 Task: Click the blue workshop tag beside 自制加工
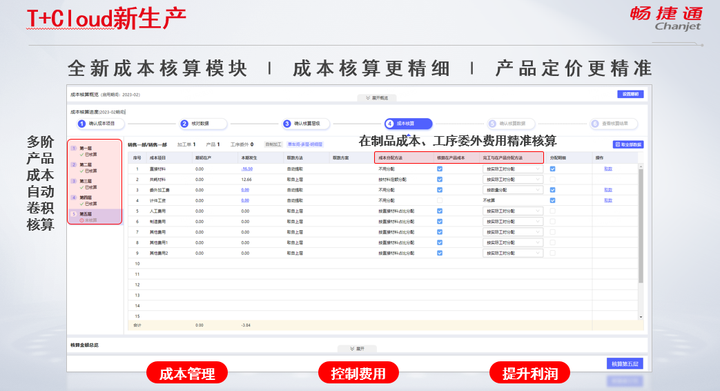(x=305, y=145)
